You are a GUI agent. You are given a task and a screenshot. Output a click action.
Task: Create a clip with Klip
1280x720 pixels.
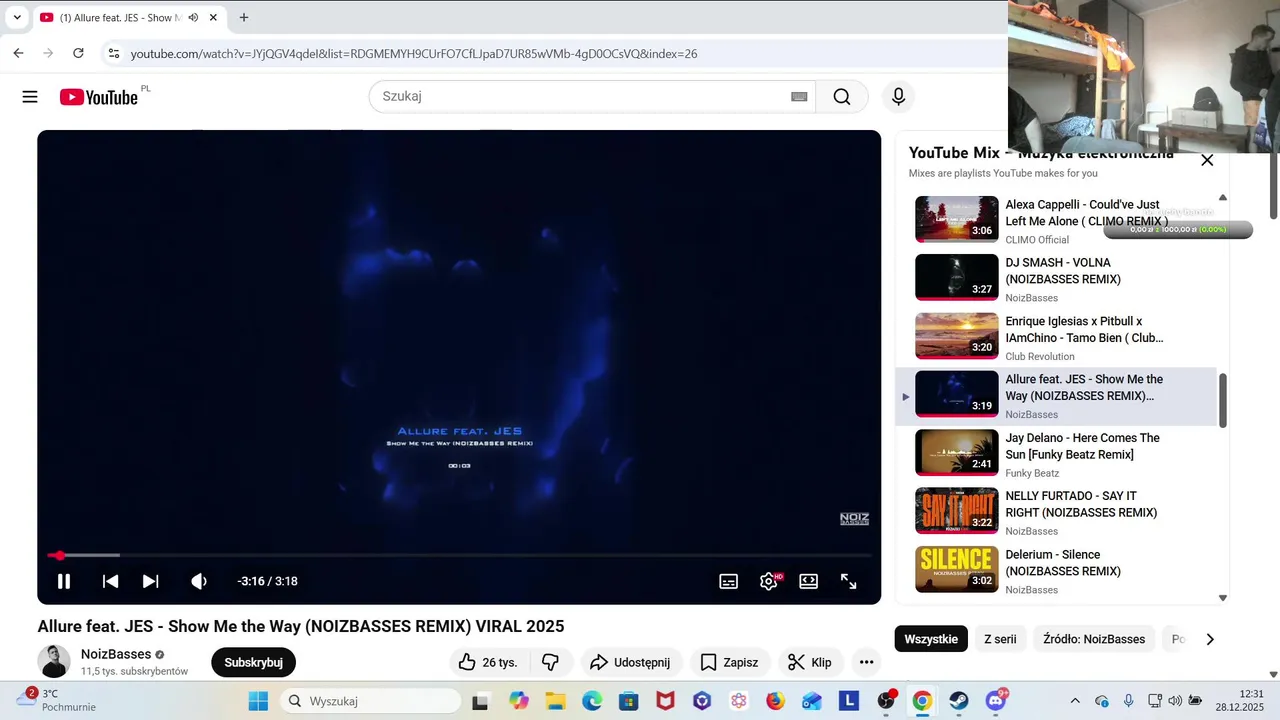coord(810,662)
